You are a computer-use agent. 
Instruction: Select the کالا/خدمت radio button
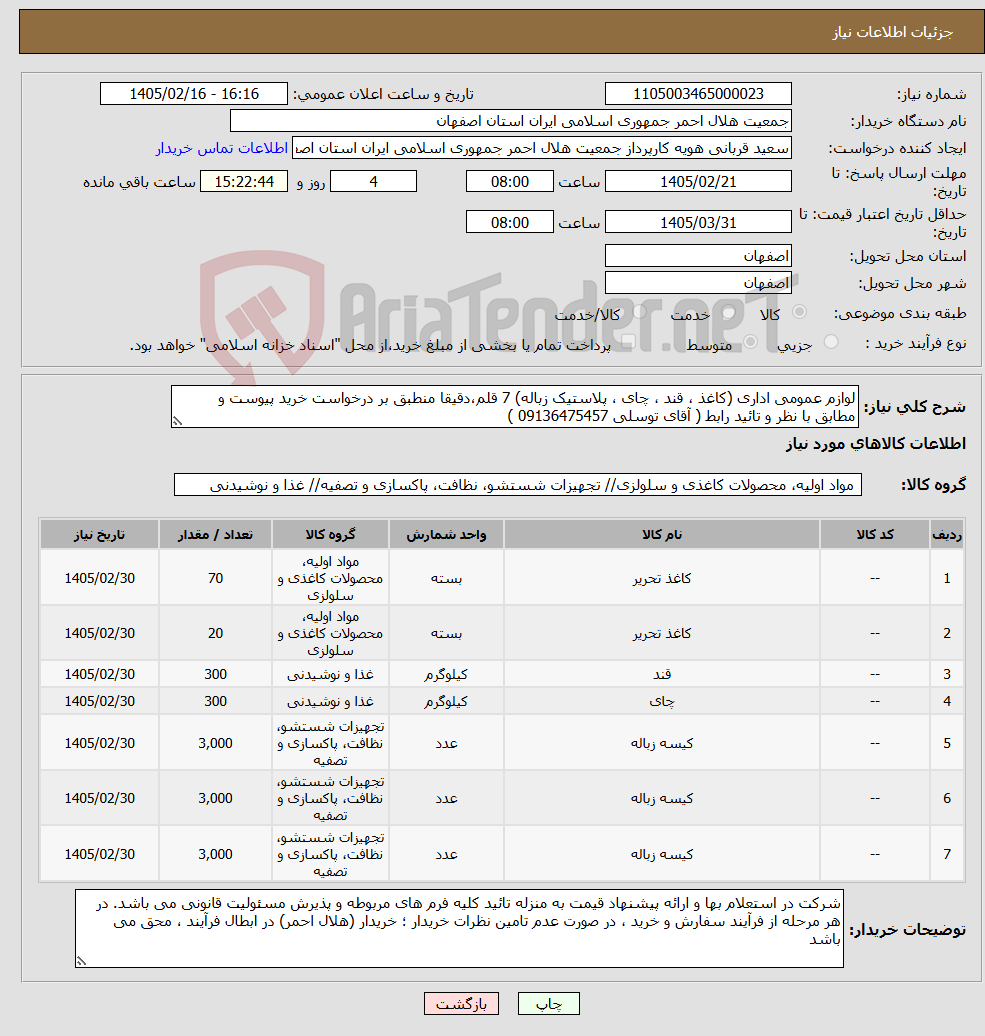(639, 312)
